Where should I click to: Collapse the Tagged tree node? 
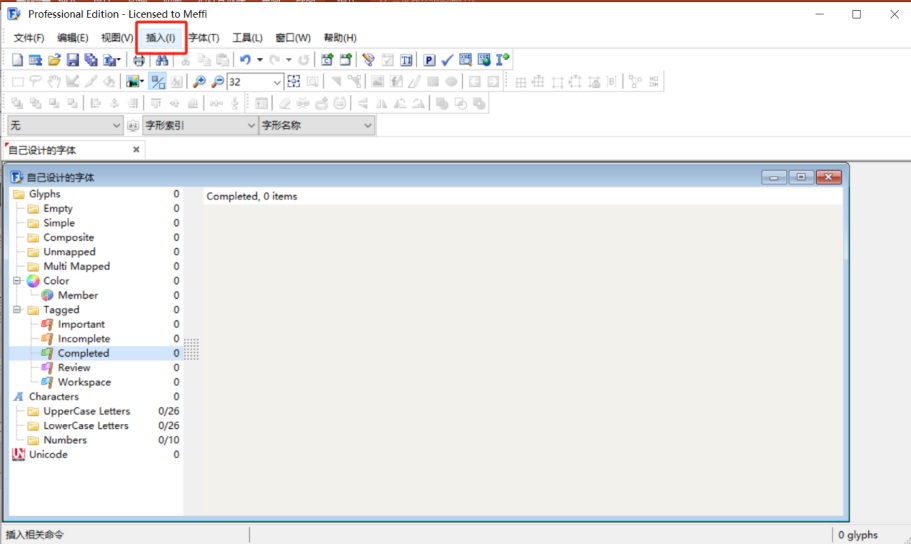tap(17, 310)
